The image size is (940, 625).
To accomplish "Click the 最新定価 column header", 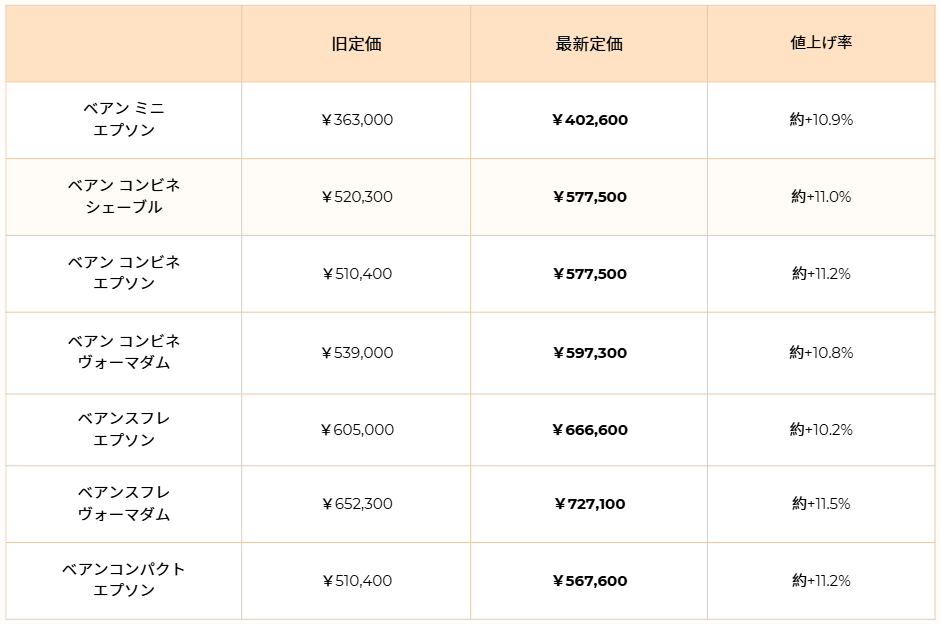I will pos(589,44).
